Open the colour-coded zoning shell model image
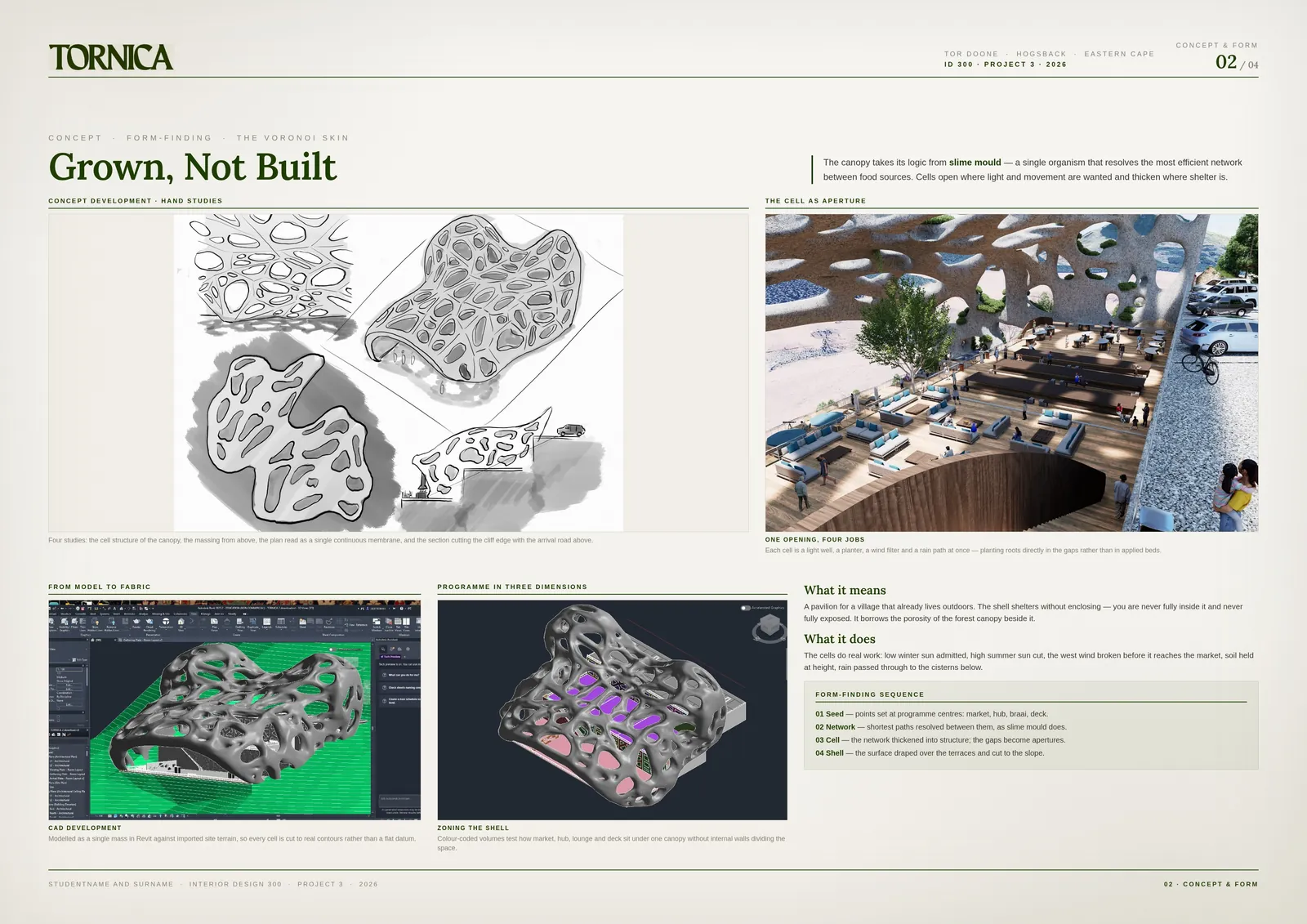The height and width of the screenshot is (924, 1307). tap(612, 710)
